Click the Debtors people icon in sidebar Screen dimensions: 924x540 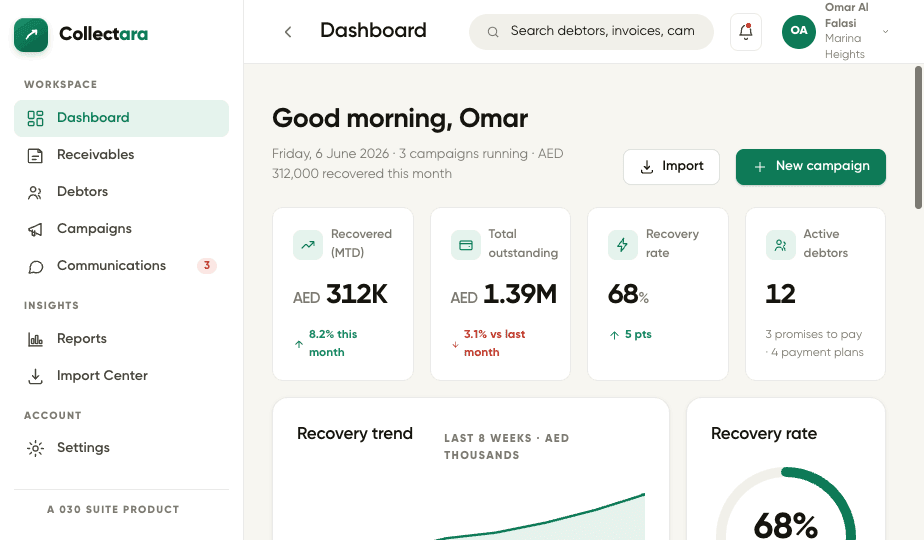pyautogui.click(x=35, y=192)
